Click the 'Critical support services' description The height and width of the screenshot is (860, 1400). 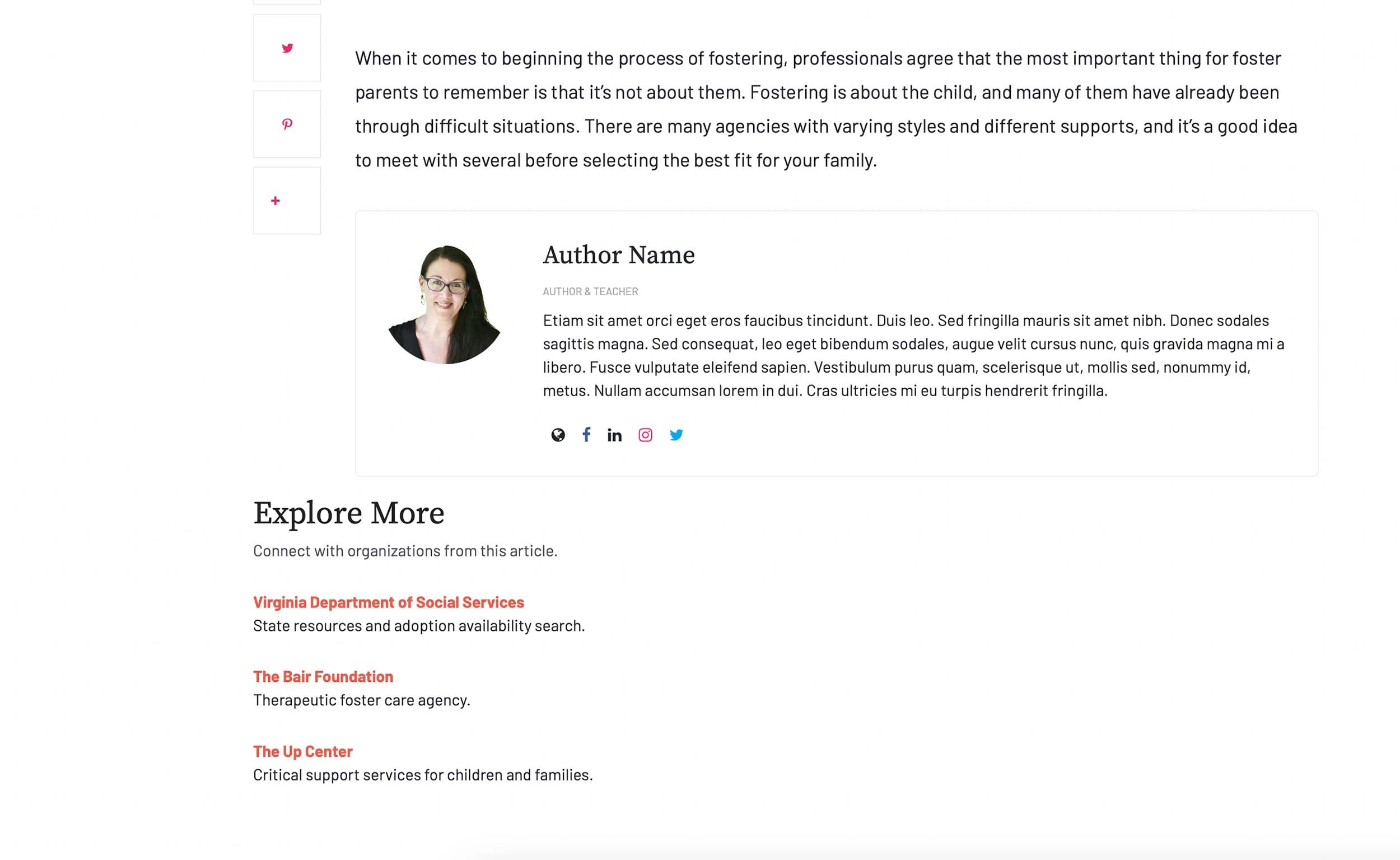[422, 775]
